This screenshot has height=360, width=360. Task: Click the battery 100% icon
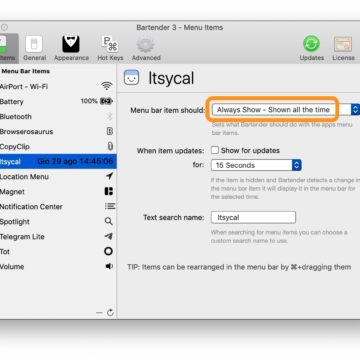pyautogui.click(x=107, y=101)
